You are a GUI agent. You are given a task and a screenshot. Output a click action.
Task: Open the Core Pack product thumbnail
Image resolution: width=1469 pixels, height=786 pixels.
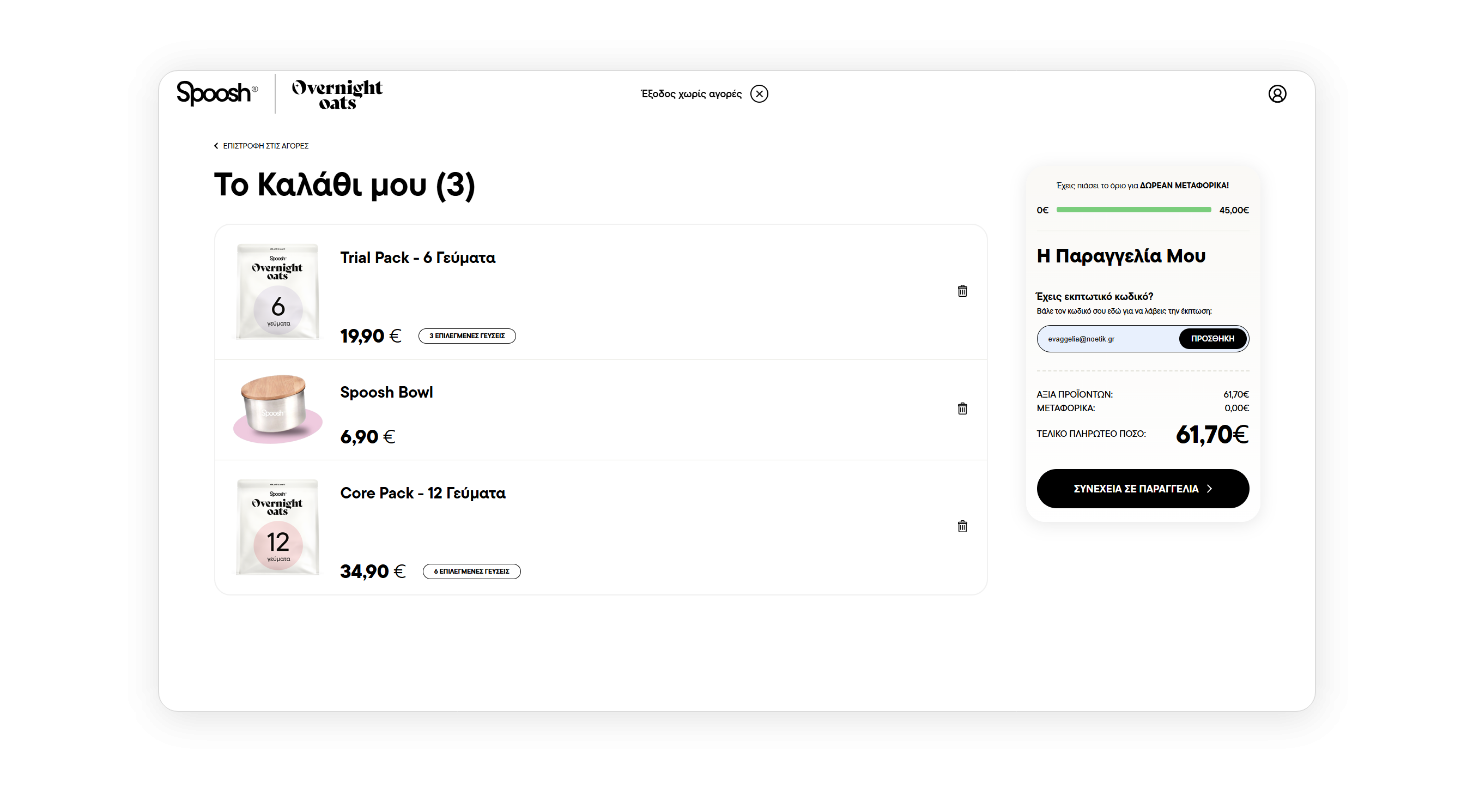tap(277, 527)
